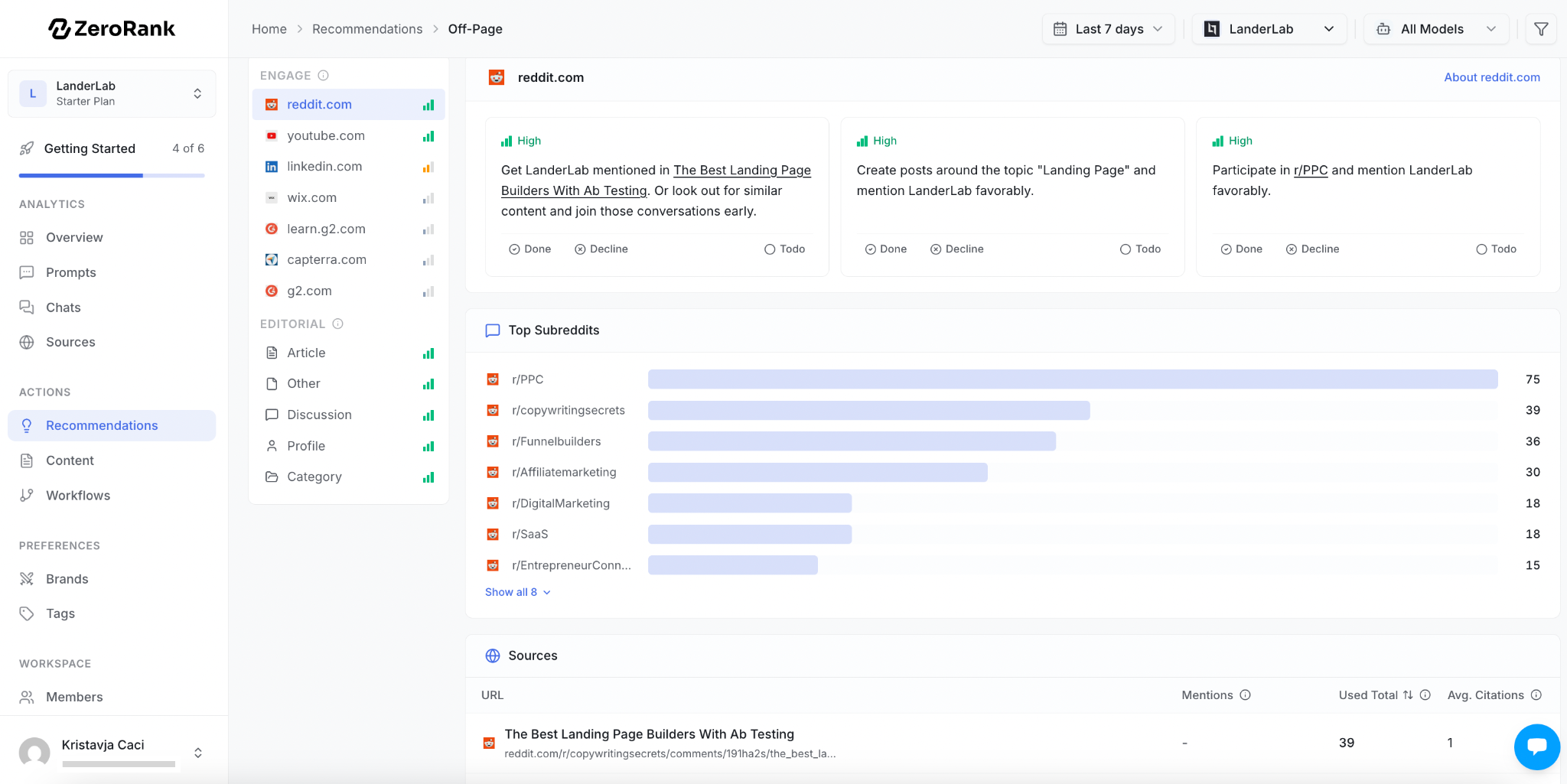Open the About reddit.com link
The height and width of the screenshot is (784, 1567).
(x=1491, y=77)
